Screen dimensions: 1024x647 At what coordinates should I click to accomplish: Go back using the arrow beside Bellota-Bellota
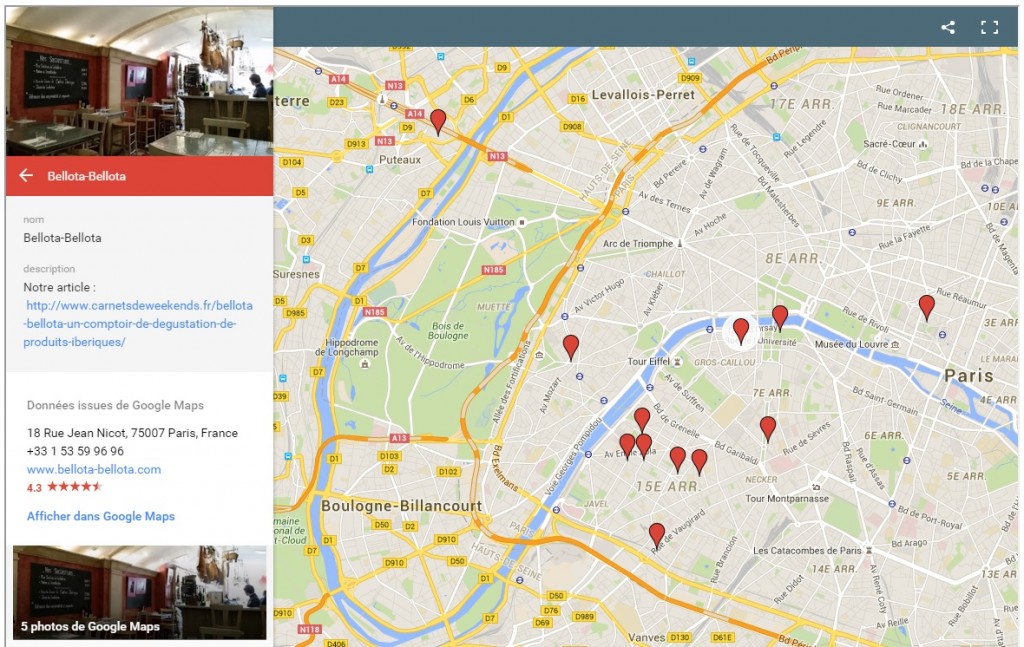tap(26, 175)
